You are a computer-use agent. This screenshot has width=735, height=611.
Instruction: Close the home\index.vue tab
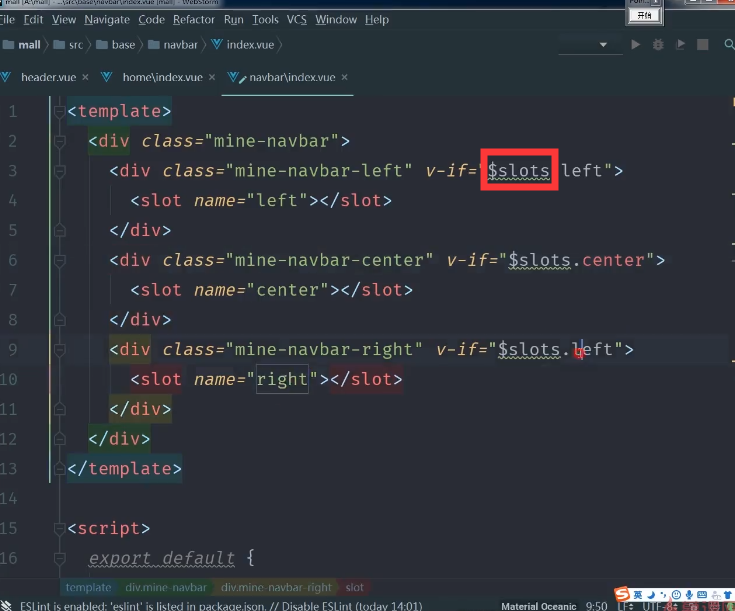click(x=212, y=77)
